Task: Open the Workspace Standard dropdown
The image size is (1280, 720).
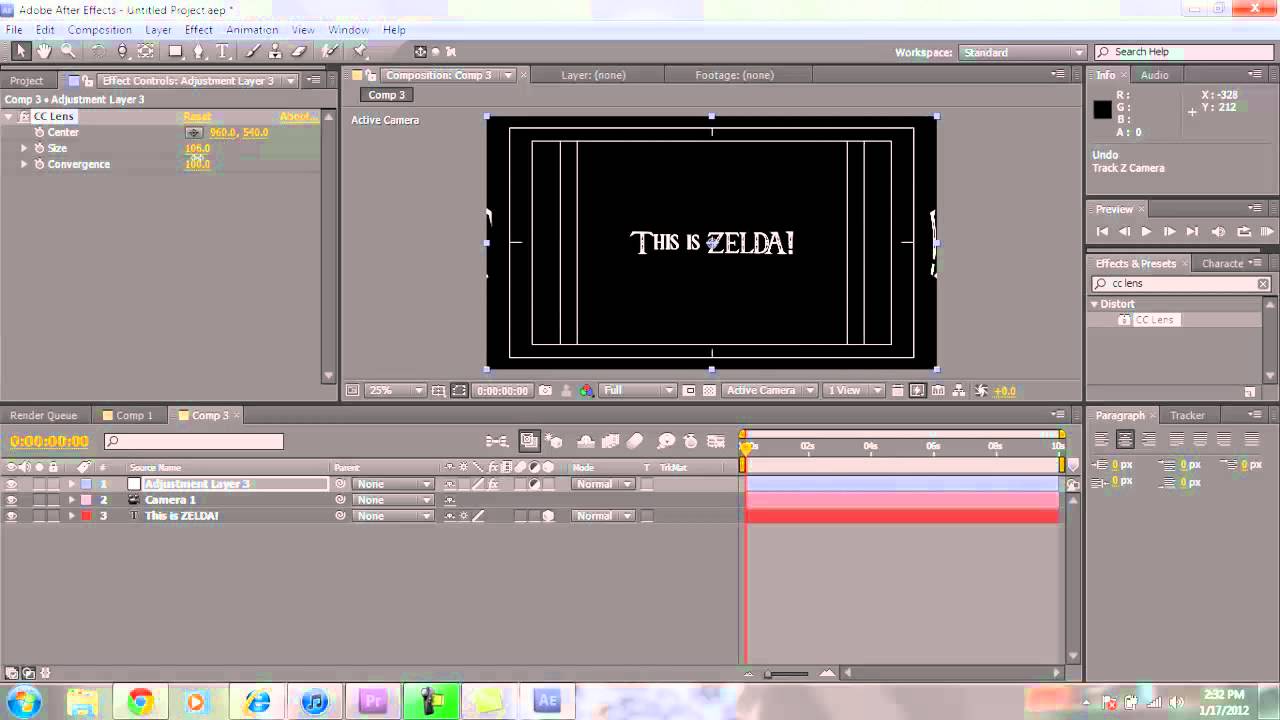Action: 1023,52
